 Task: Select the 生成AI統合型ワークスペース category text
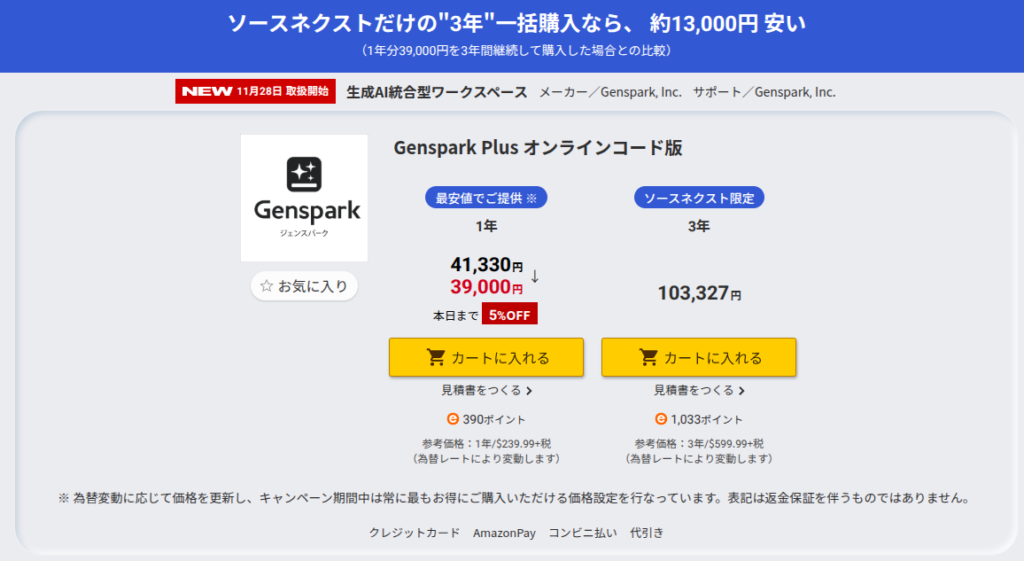point(436,92)
